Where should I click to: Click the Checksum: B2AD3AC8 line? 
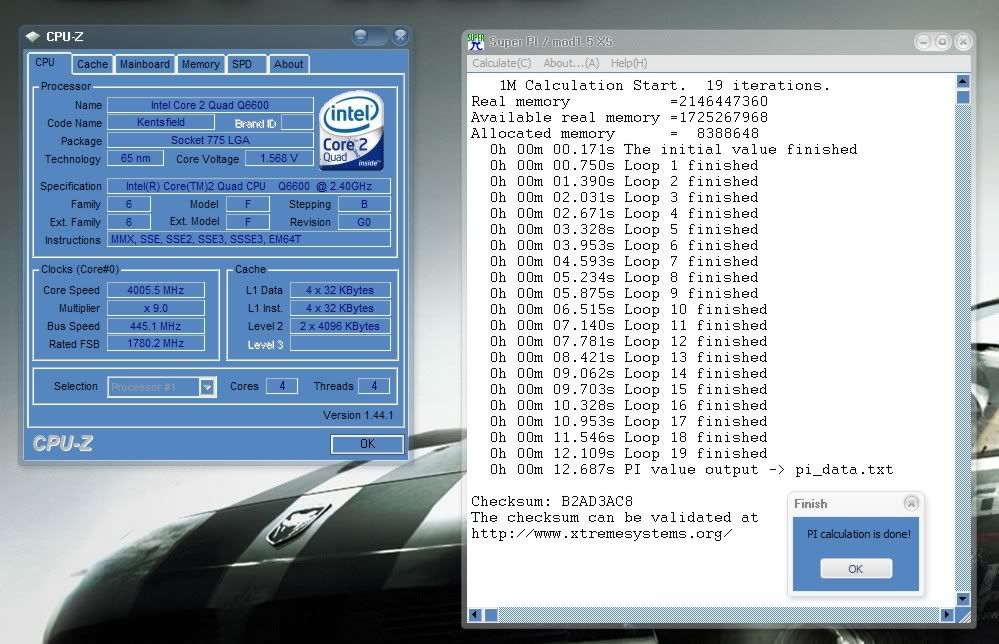tap(552, 501)
